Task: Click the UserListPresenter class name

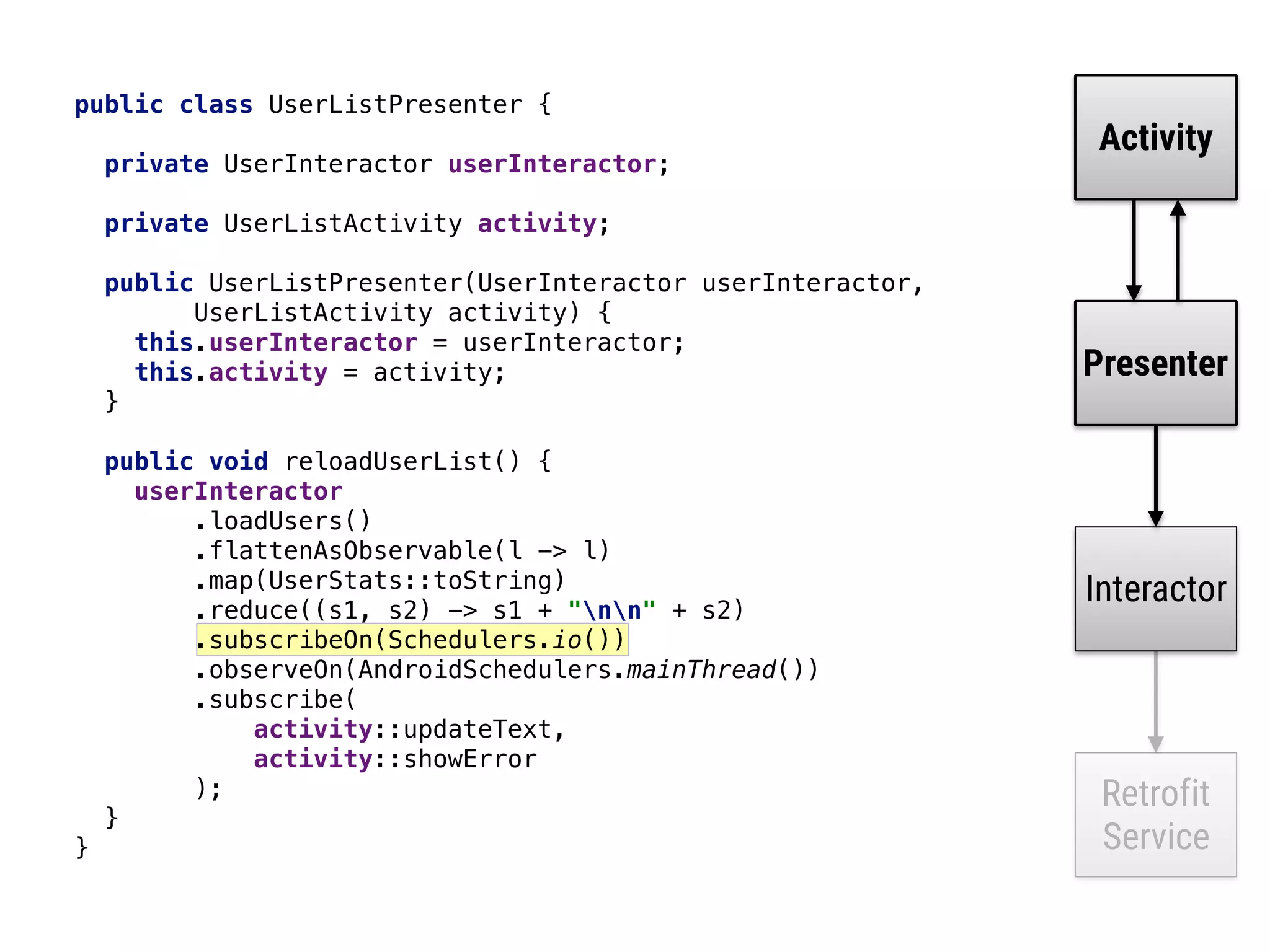Action: point(395,105)
